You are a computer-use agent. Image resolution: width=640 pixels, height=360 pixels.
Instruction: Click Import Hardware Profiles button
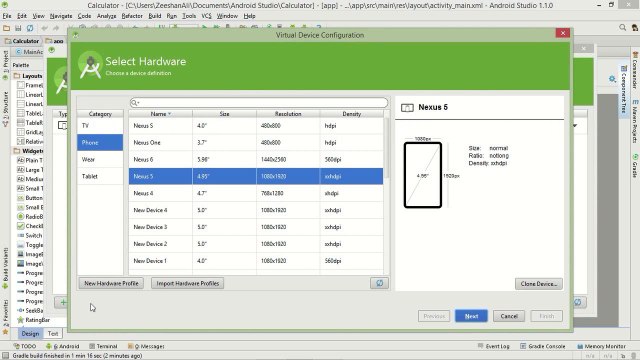coord(187,283)
